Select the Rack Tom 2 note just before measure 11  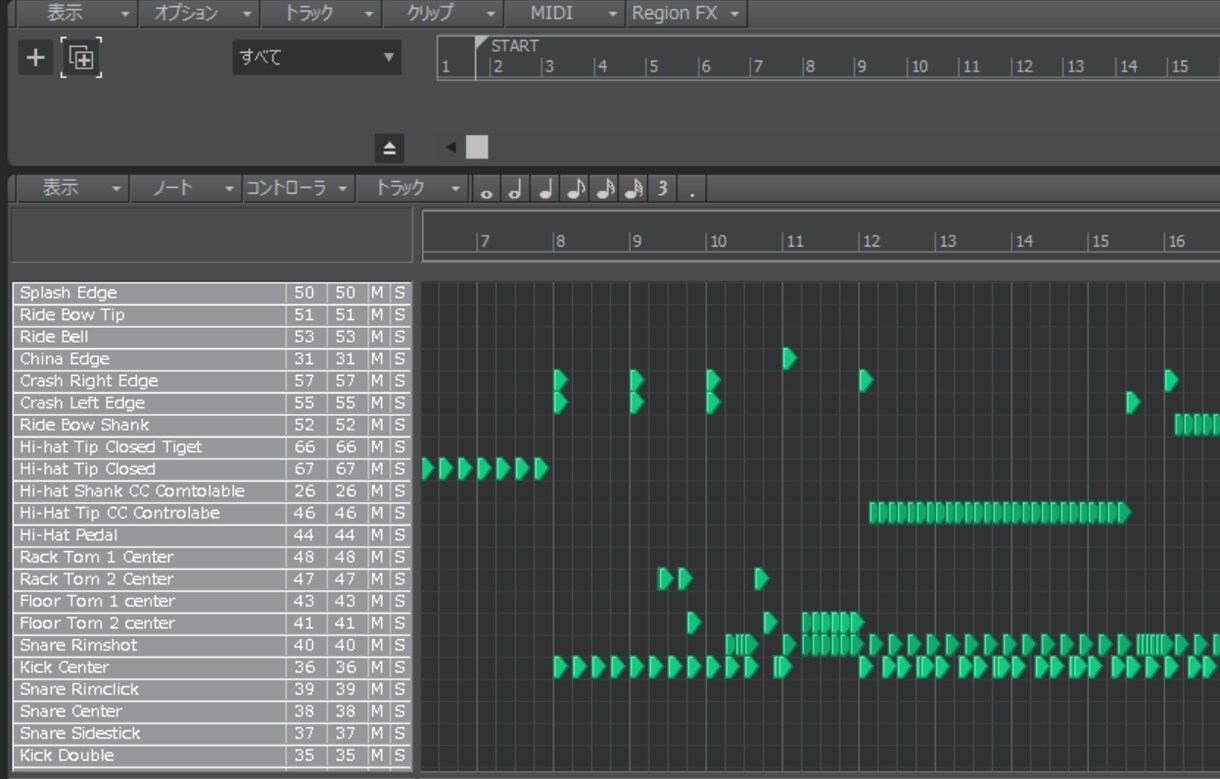pyautogui.click(x=761, y=578)
